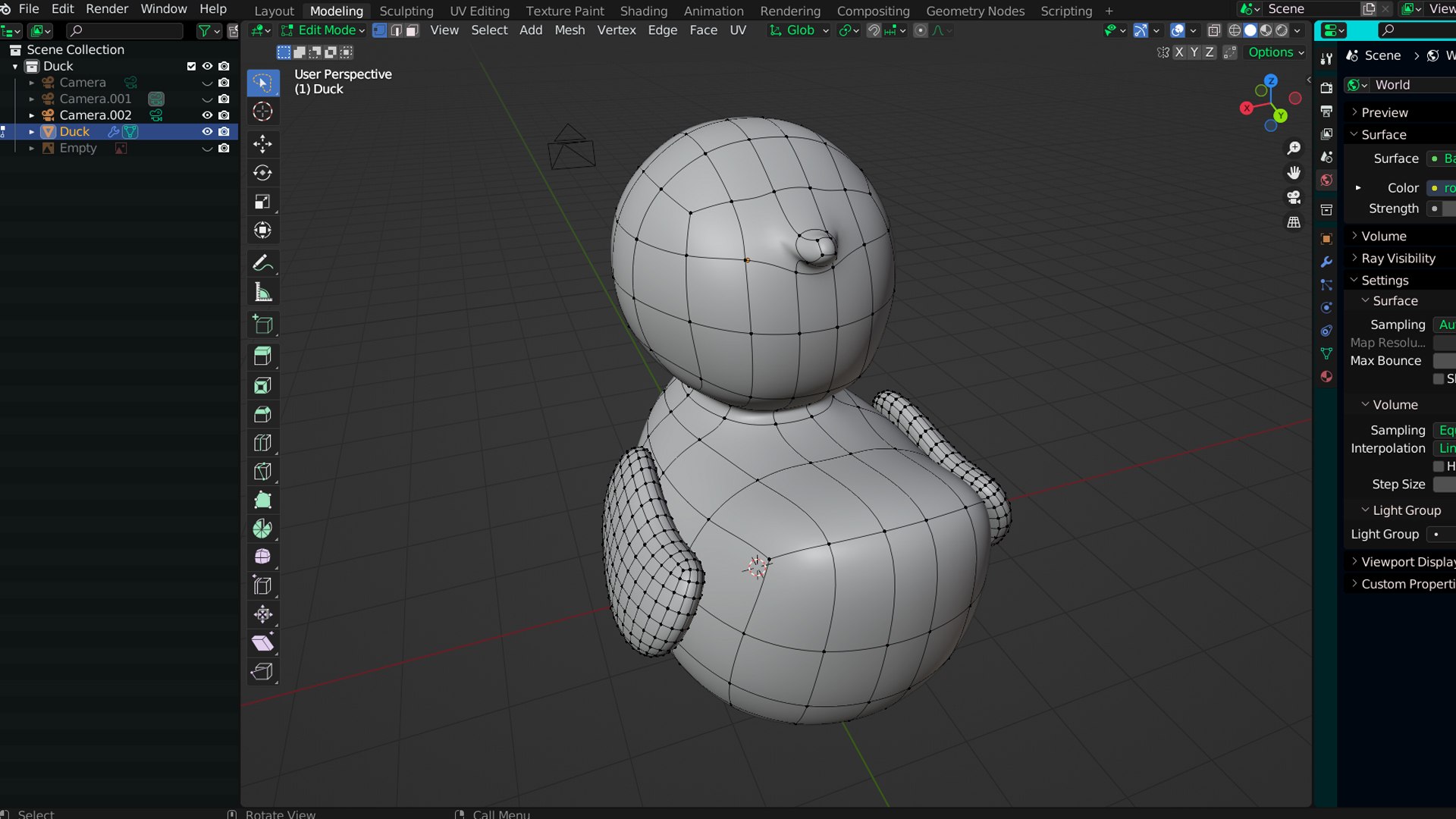The height and width of the screenshot is (819, 1456).
Task: Open the Select menu in header
Action: [x=489, y=30]
